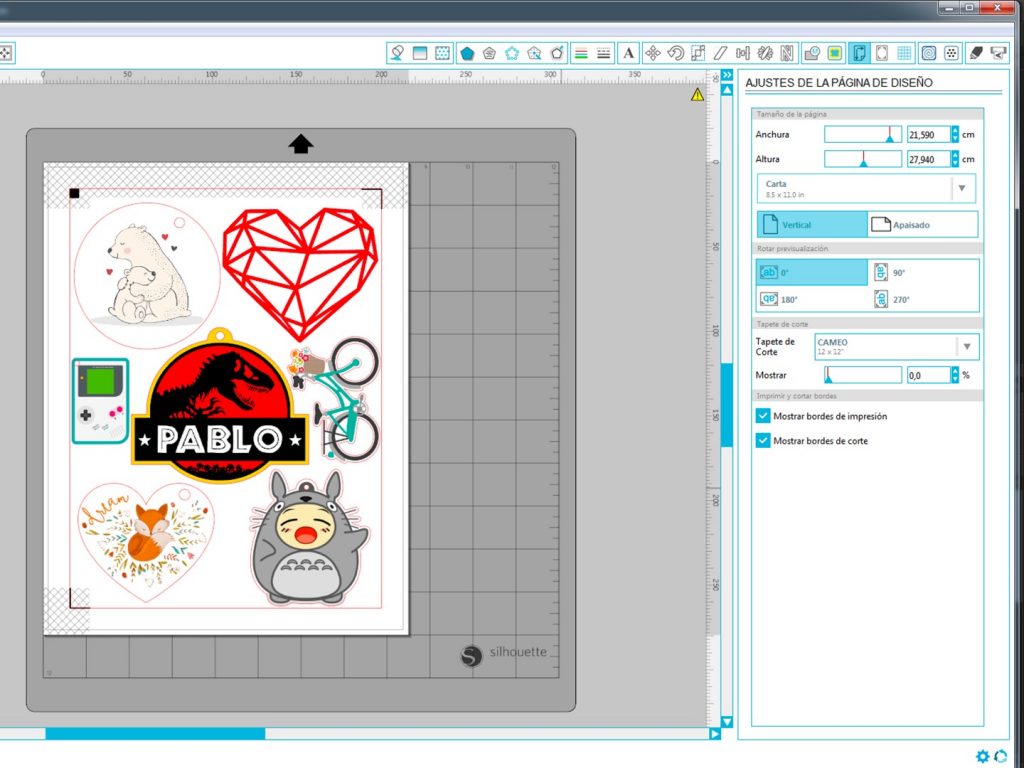Set preview rotation to 180°
The width and height of the screenshot is (1024, 768).
812,299
